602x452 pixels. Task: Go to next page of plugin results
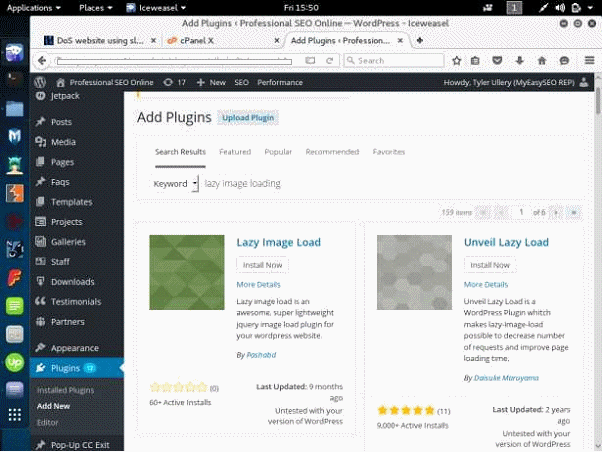pos(556,212)
